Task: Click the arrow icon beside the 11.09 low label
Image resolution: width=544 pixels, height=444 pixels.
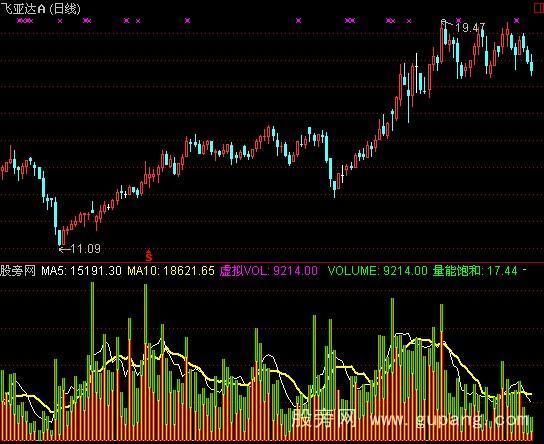Action: tap(64, 249)
